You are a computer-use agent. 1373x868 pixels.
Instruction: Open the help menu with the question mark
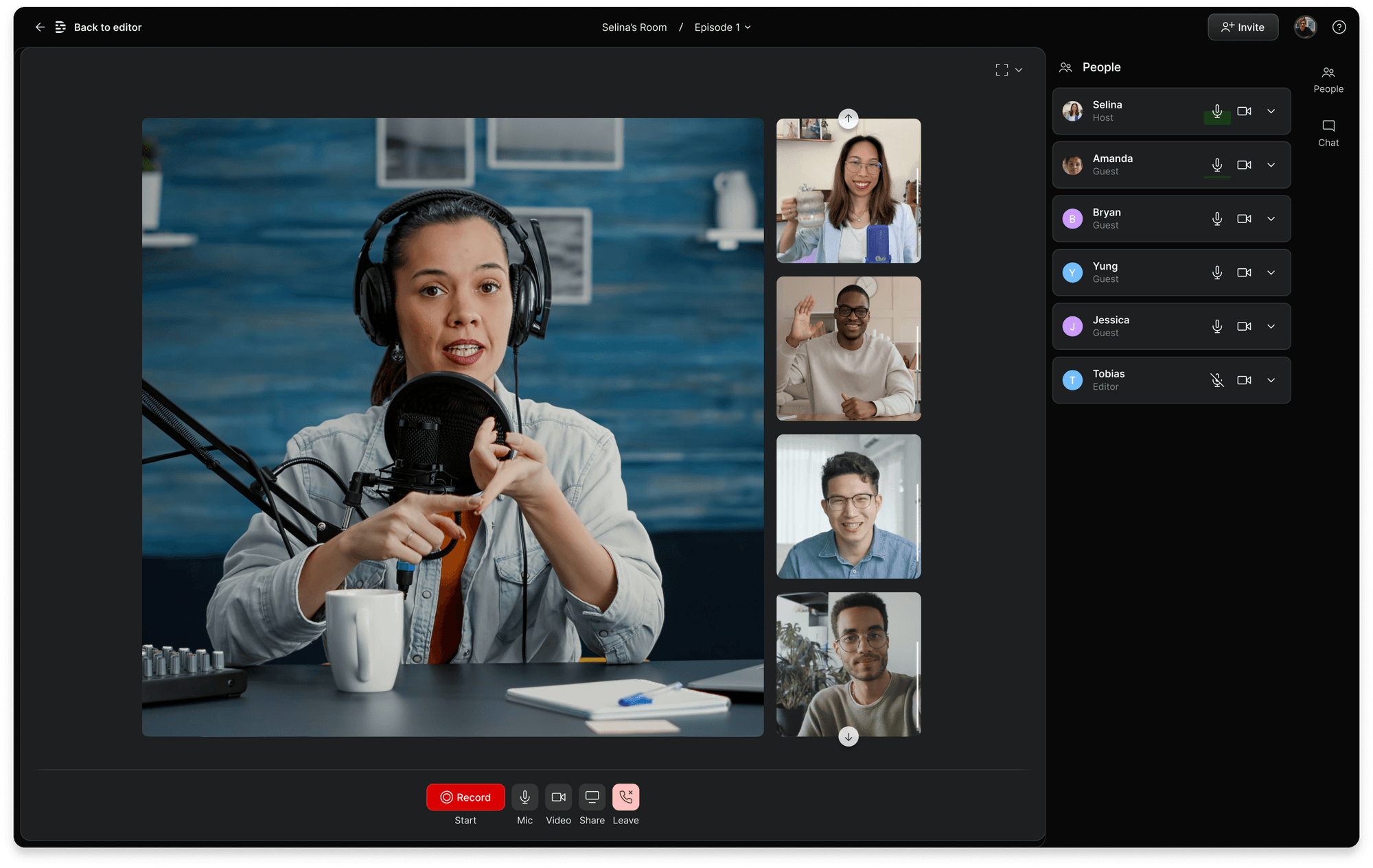coord(1339,27)
